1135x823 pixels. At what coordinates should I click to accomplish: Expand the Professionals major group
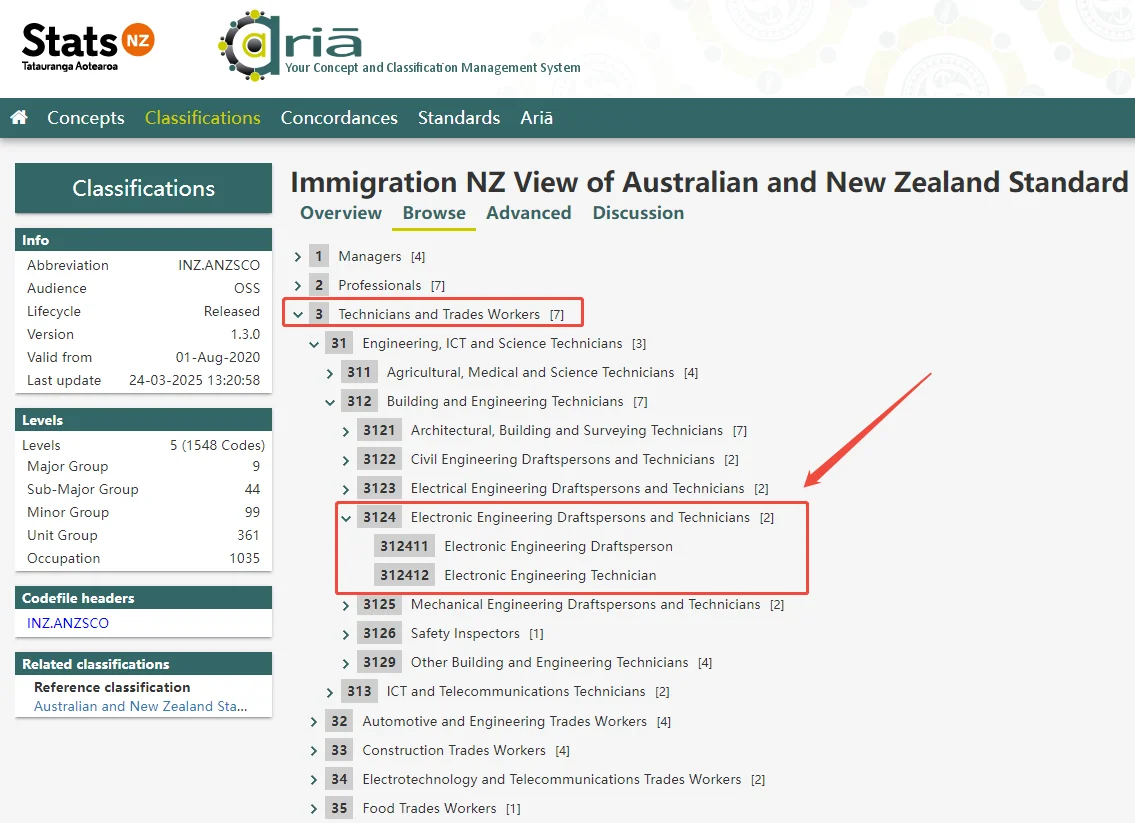(298, 286)
